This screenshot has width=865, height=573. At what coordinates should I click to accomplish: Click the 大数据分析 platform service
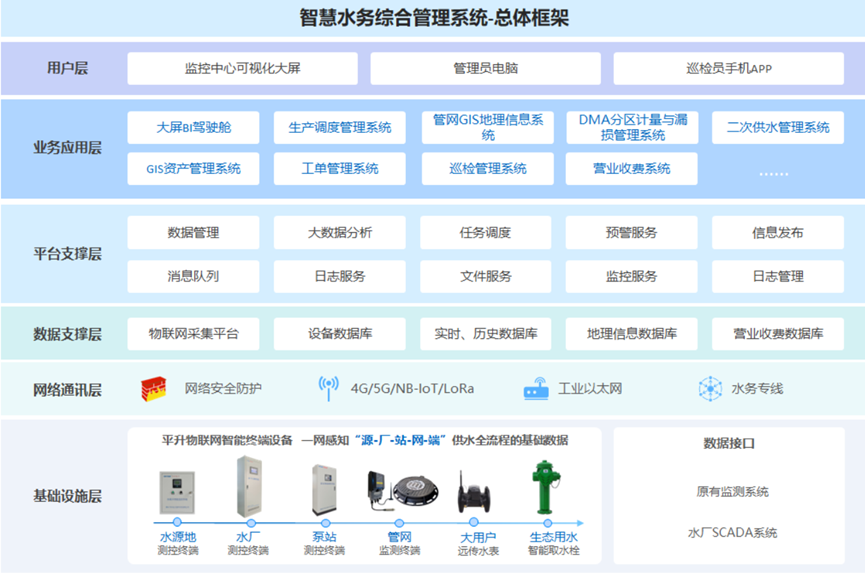[340, 233]
